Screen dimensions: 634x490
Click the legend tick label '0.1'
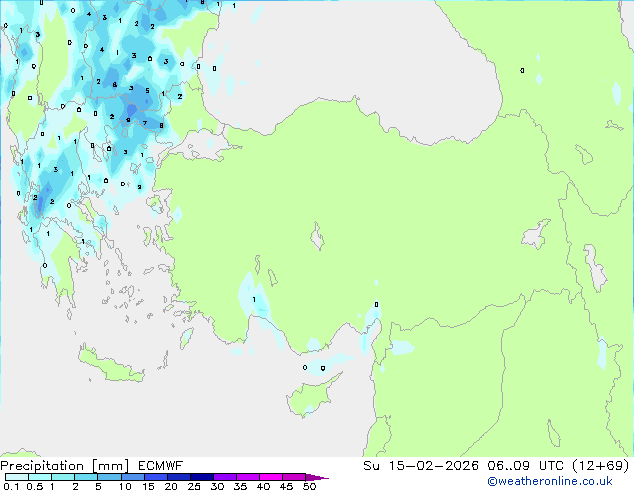tap(11, 486)
